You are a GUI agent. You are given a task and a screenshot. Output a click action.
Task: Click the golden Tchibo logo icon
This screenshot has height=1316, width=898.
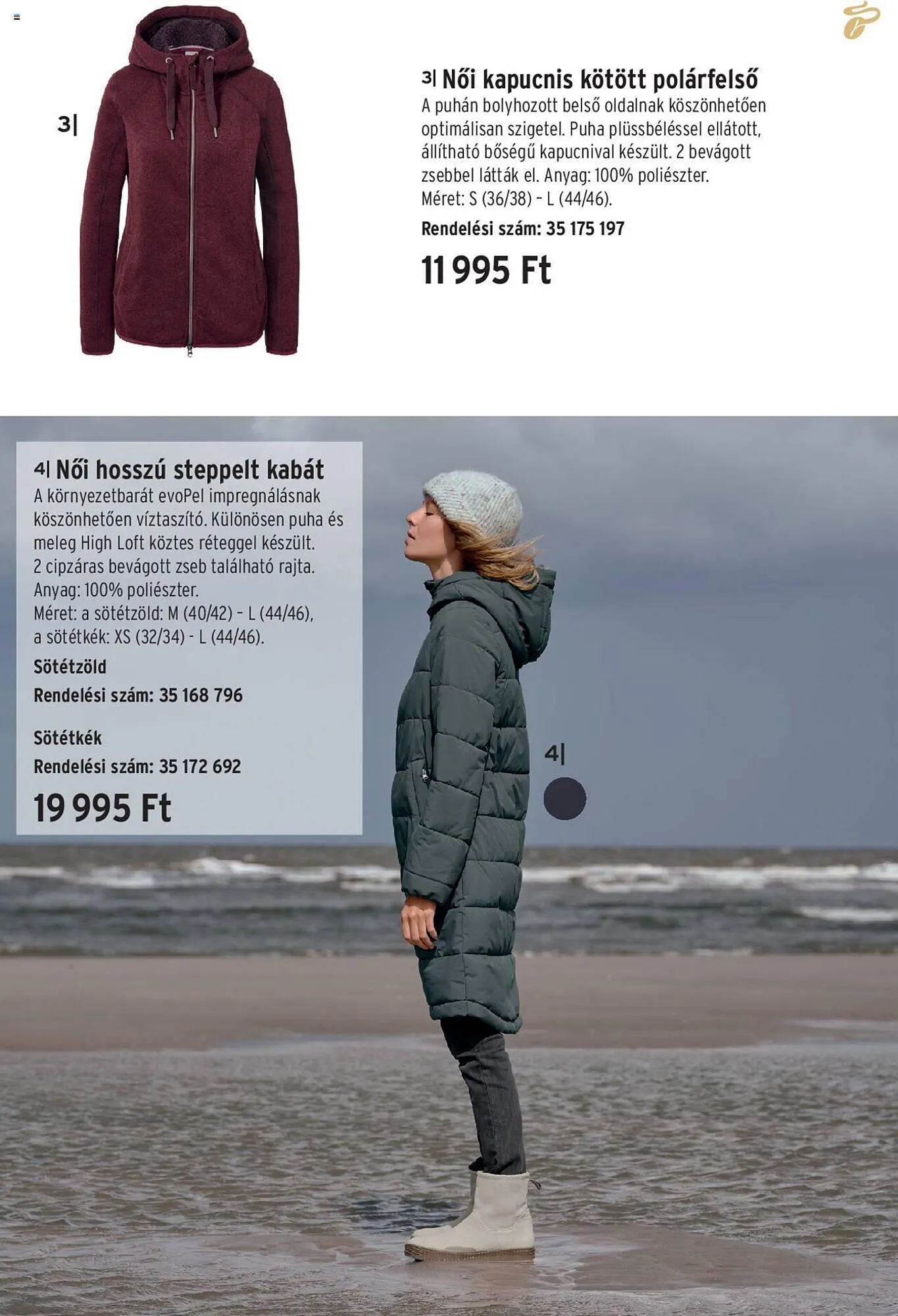861,20
